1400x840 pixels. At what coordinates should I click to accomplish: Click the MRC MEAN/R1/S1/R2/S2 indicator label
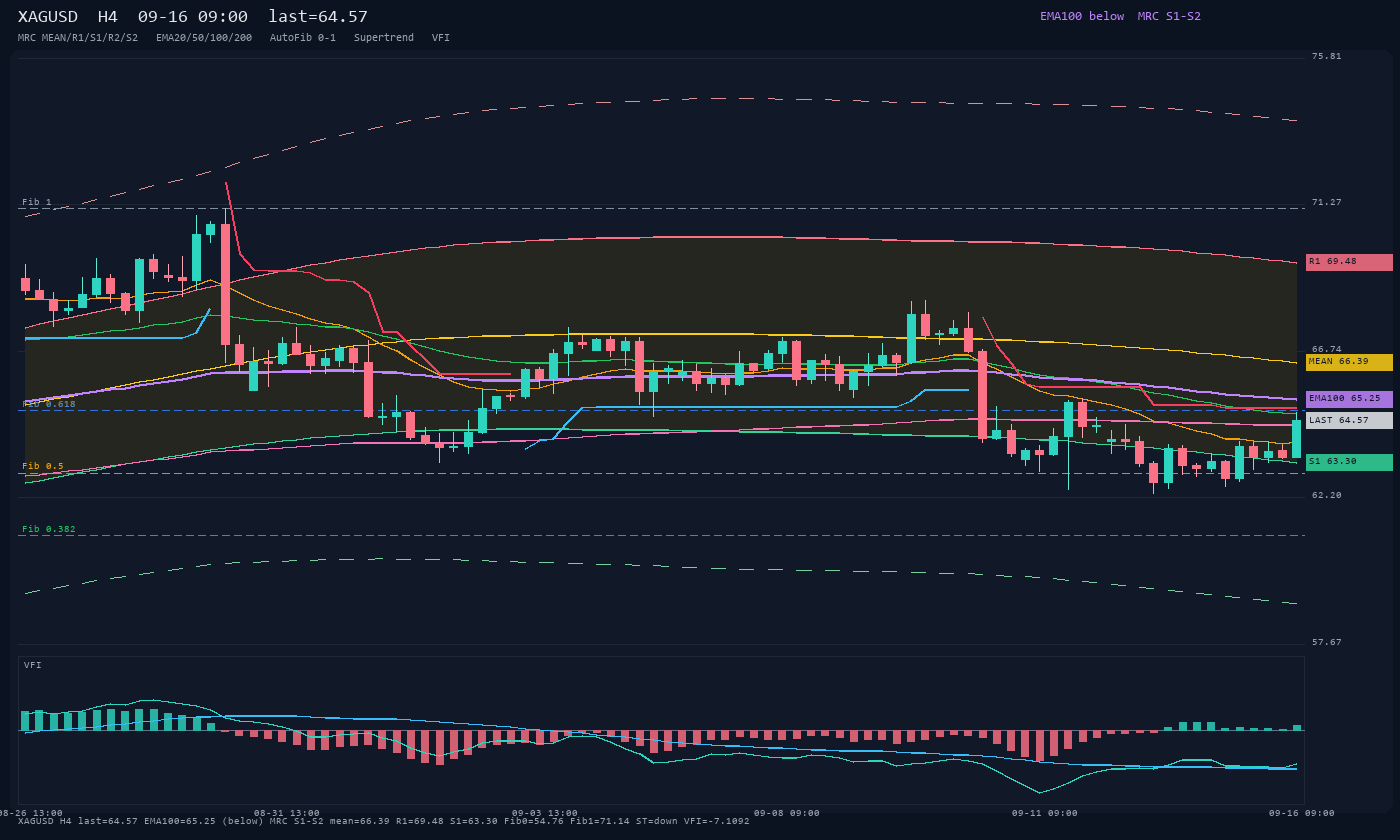78,38
